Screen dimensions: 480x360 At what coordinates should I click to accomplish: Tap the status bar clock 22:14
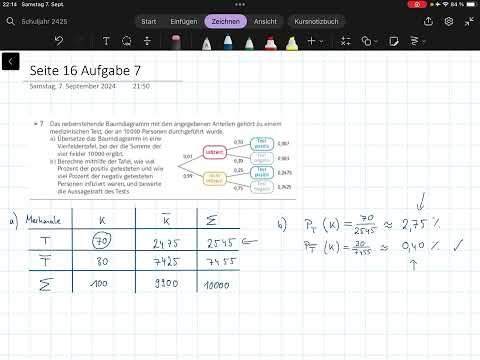point(10,4)
